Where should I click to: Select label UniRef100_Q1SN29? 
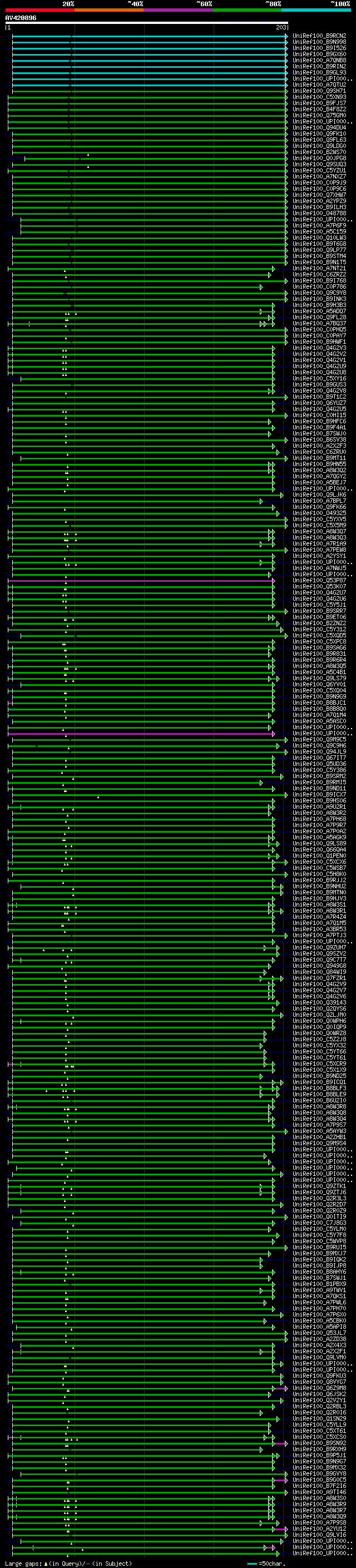(319, 1419)
